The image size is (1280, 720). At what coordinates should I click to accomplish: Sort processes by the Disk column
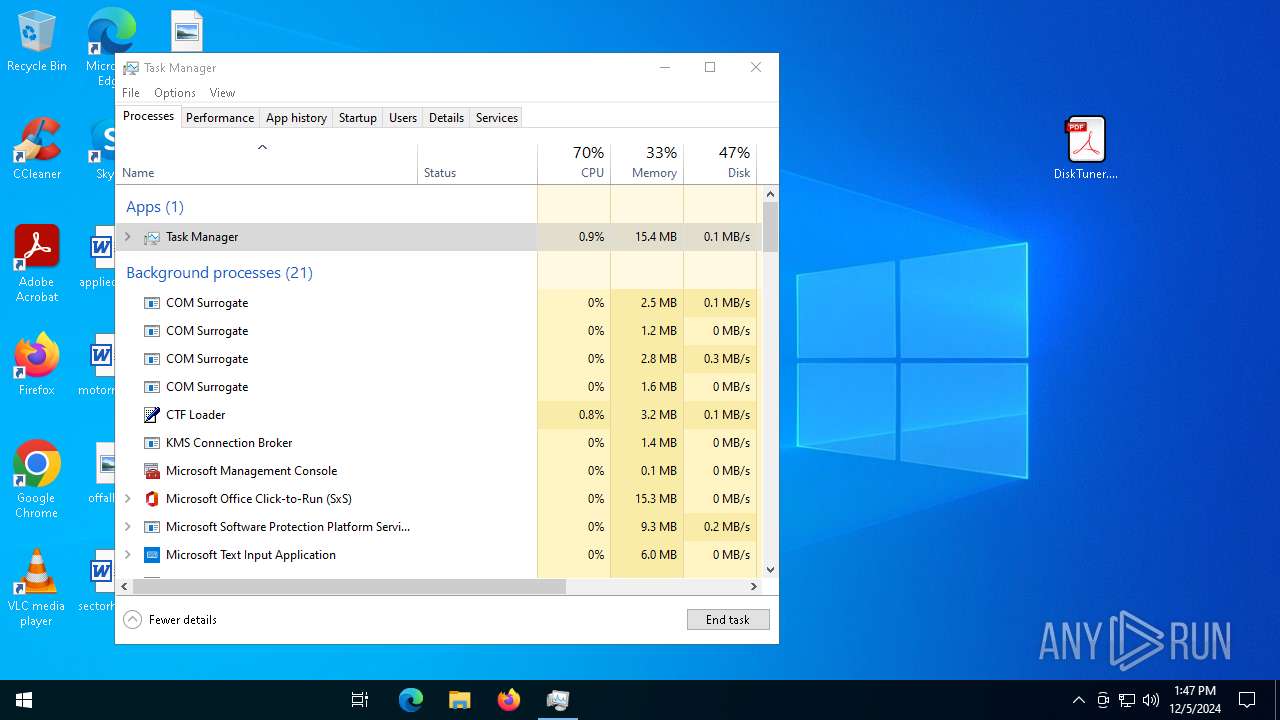point(720,163)
